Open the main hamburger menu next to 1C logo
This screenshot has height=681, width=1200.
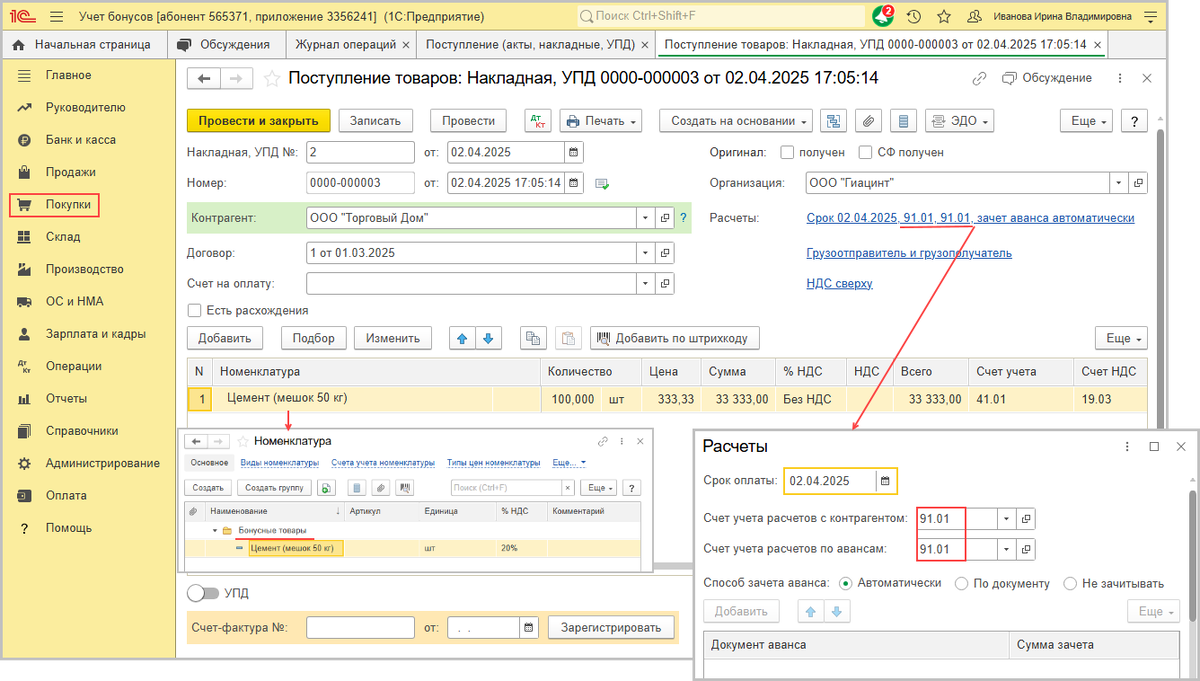56,16
